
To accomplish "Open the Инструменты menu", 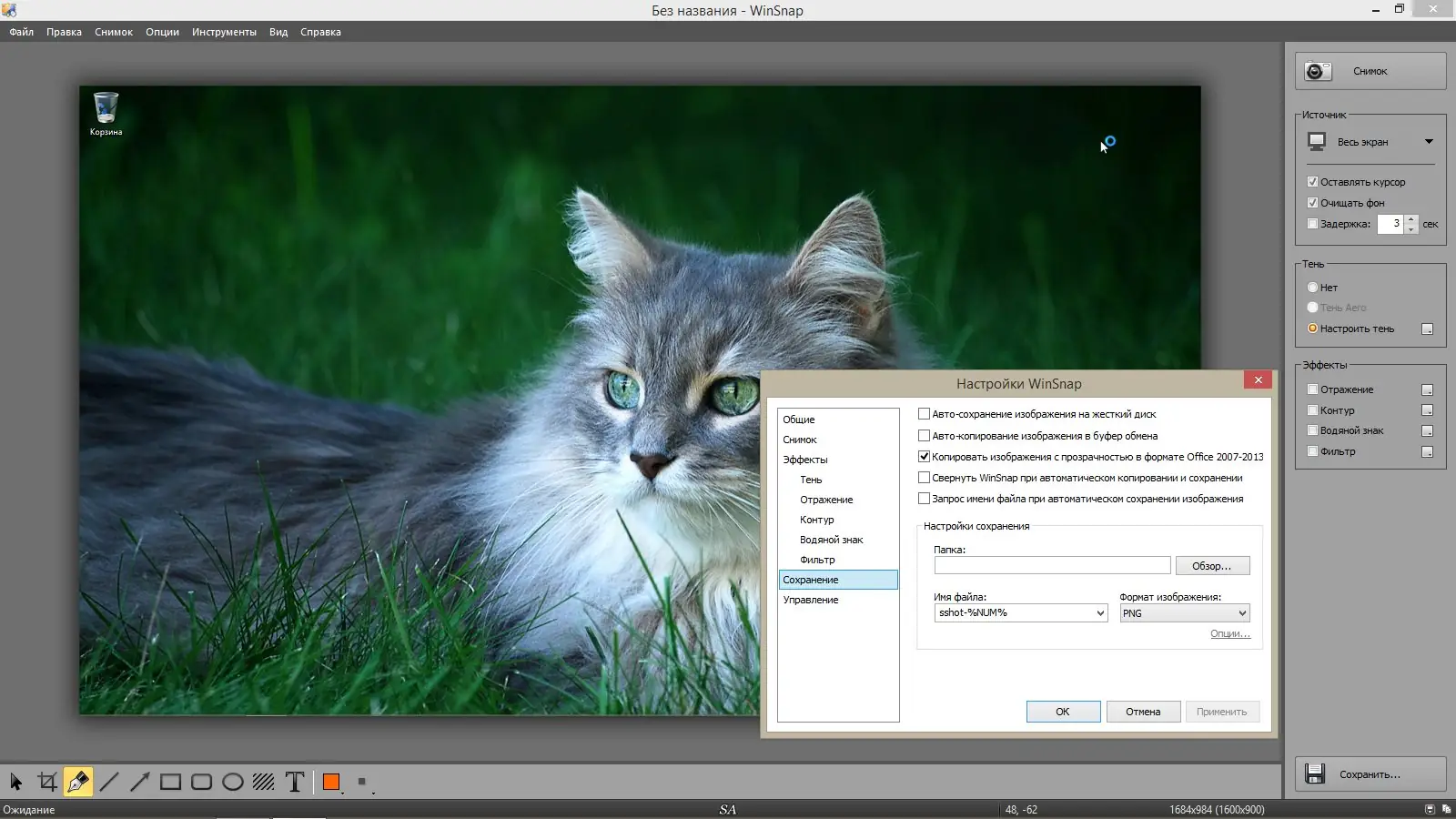I will pyautogui.click(x=224, y=31).
